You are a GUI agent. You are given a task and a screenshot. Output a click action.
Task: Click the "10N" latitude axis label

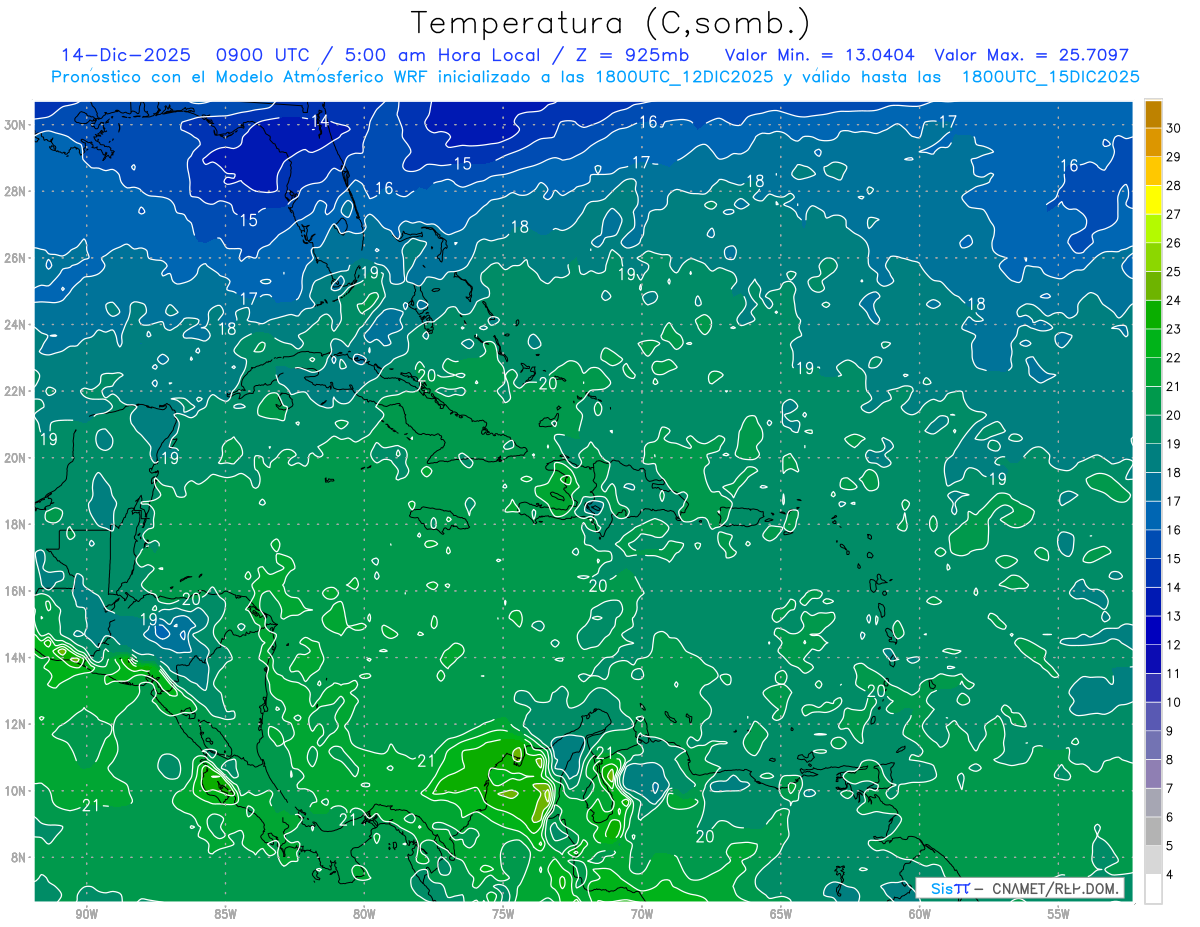15,790
